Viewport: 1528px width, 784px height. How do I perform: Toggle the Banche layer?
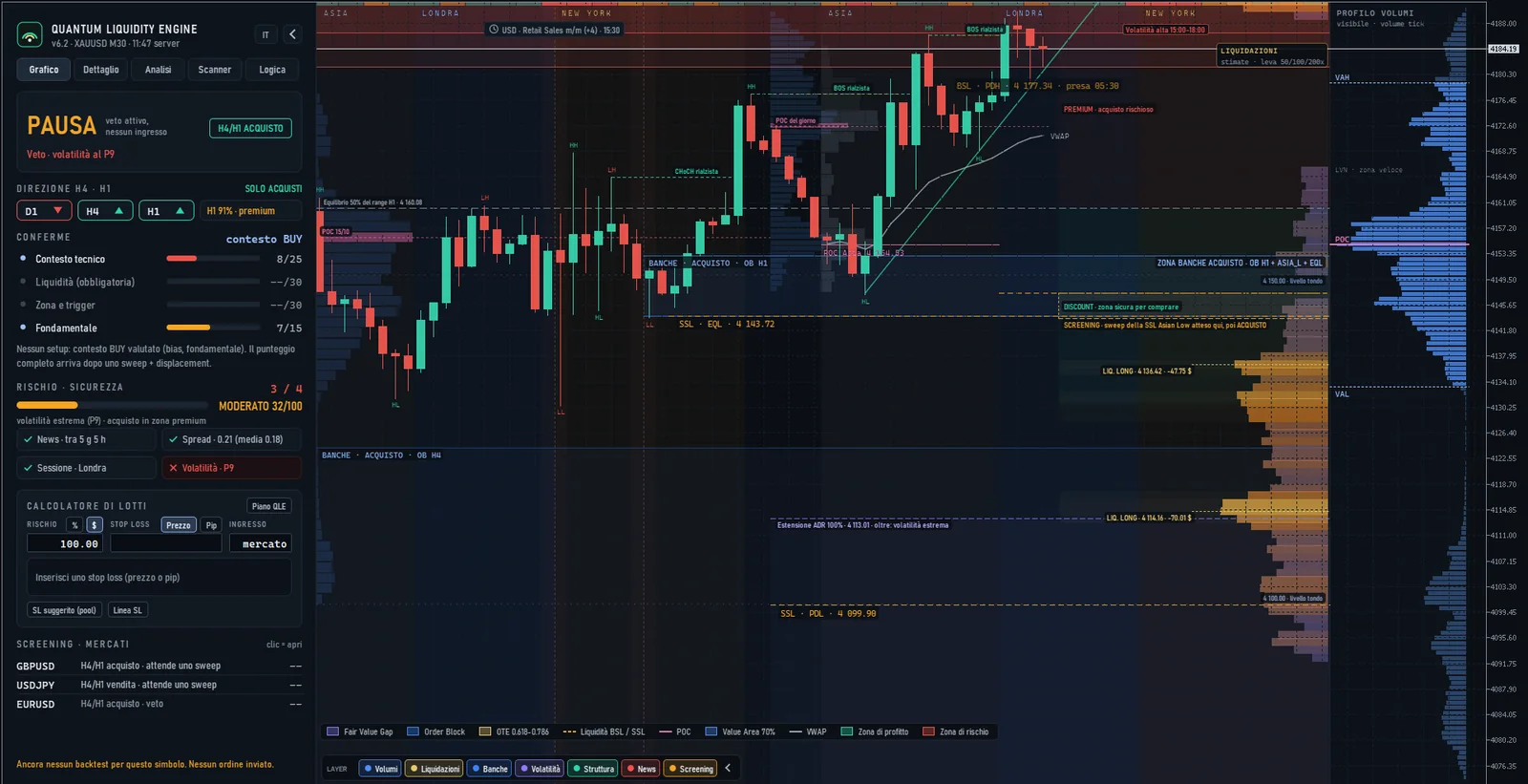490,769
